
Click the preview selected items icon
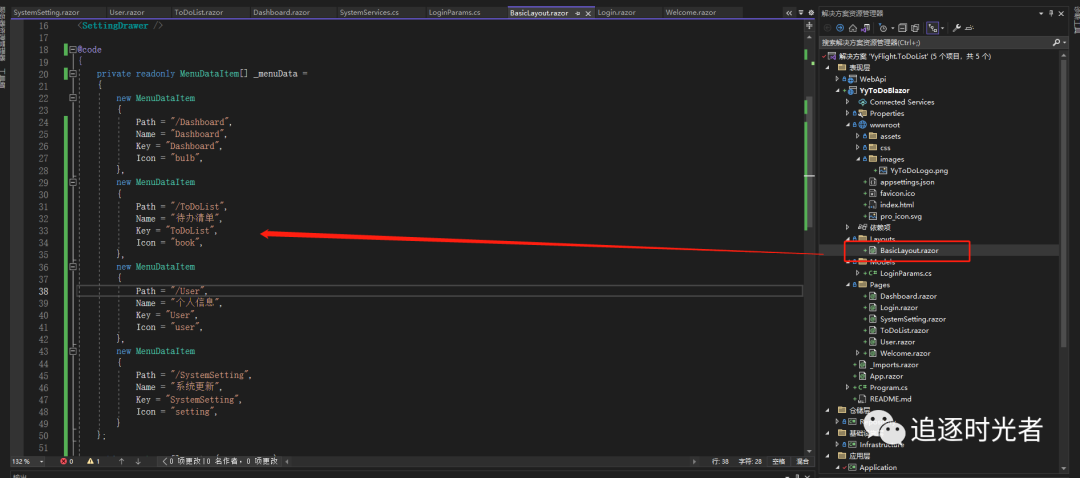(x=970, y=28)
